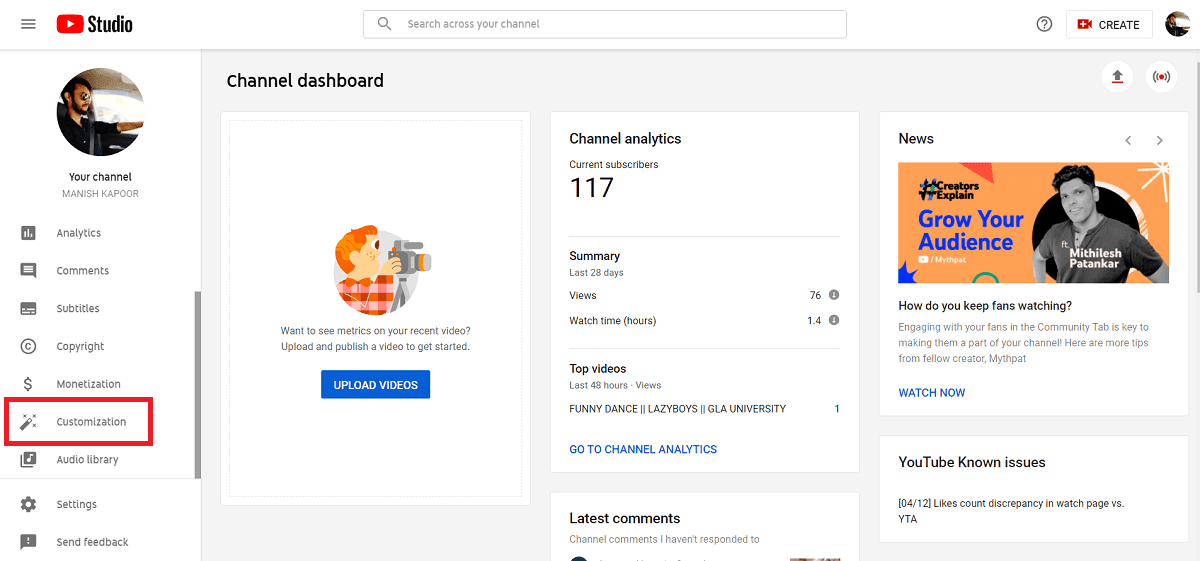Image resolution: width=1200 pixels, height=561 pixels.
Task: Click the 'YouTube Known issues' heading
Action: pyautogui.click(x=972, y=462)
